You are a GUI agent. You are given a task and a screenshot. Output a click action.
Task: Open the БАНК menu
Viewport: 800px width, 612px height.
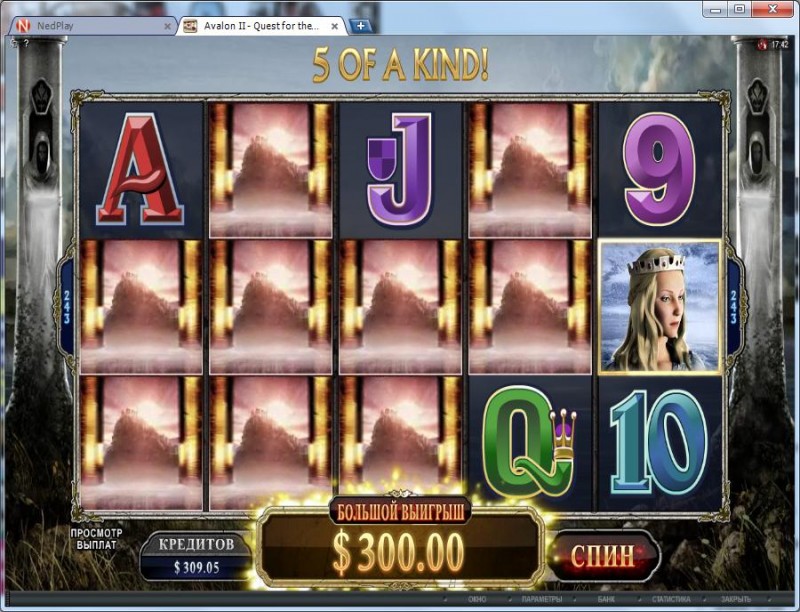pos(606,599)
